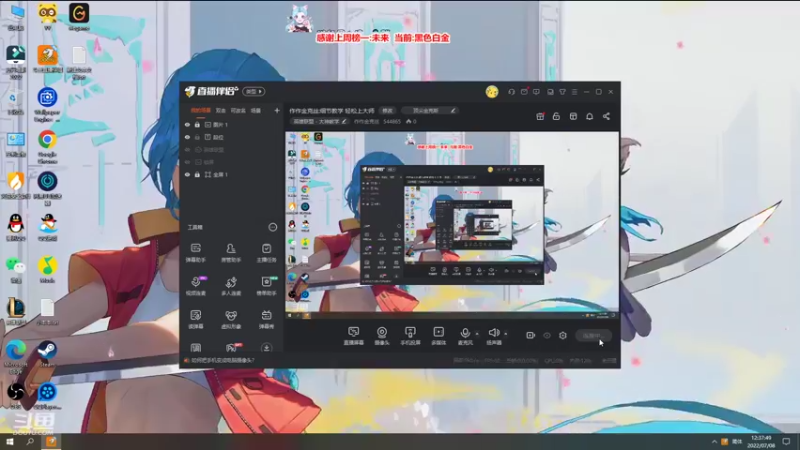Edit the notice pill with pencil icon

pyautogui.click(x=430, y=110)
